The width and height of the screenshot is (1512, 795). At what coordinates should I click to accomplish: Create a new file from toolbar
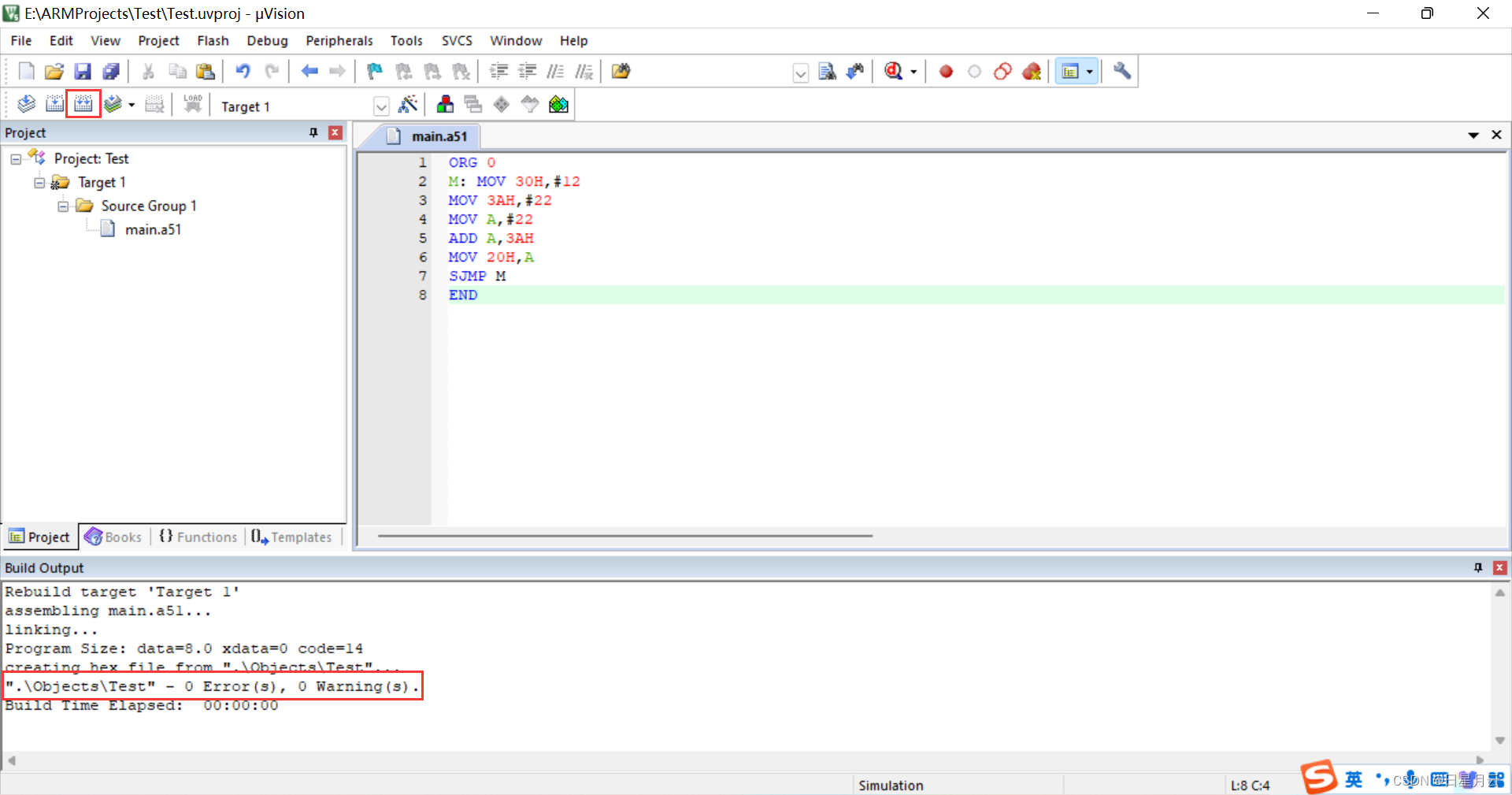26,72
